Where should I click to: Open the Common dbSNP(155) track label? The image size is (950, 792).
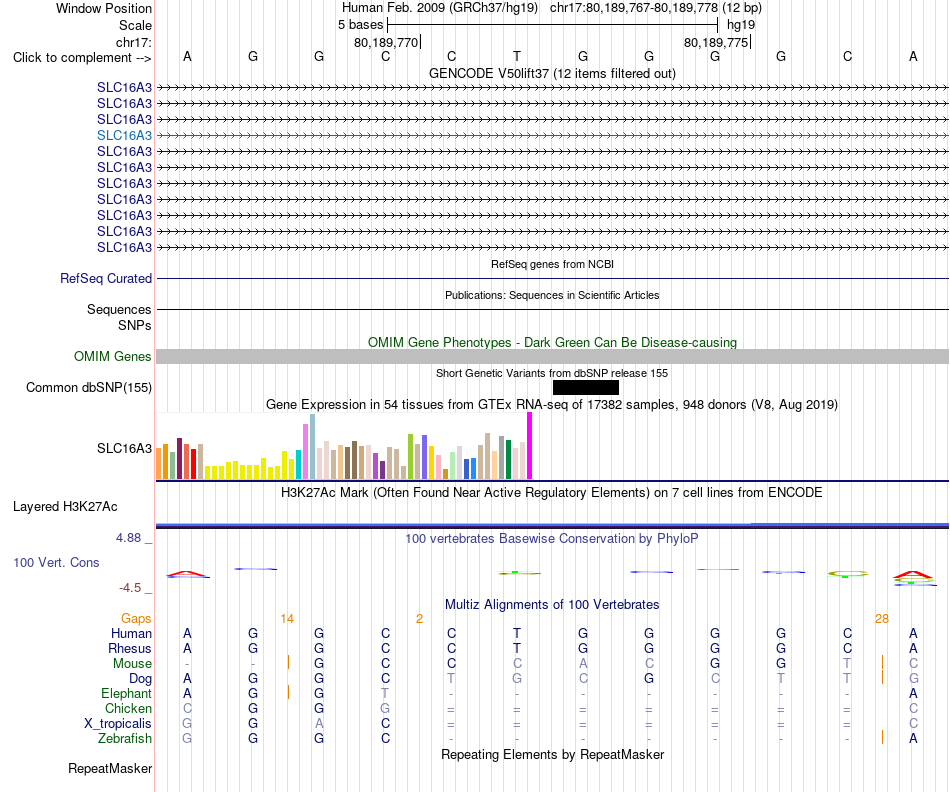pos(89,387)
